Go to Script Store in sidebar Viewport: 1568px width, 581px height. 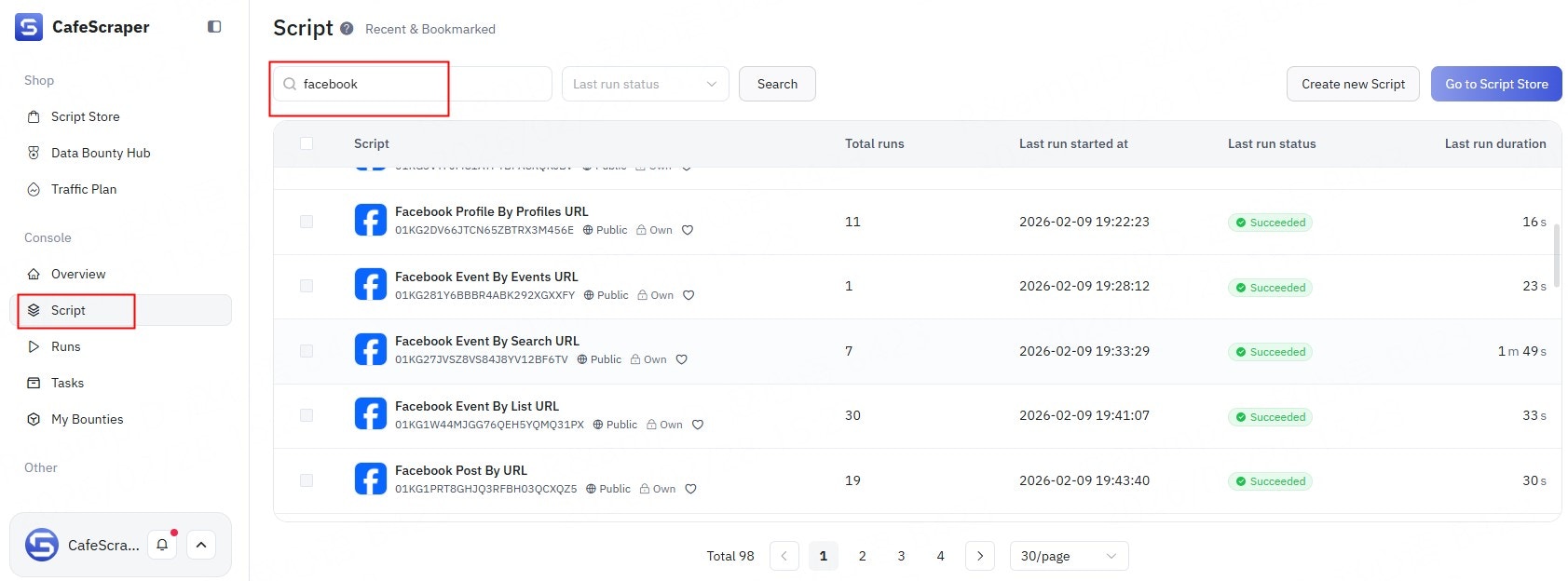coord(85,116)
